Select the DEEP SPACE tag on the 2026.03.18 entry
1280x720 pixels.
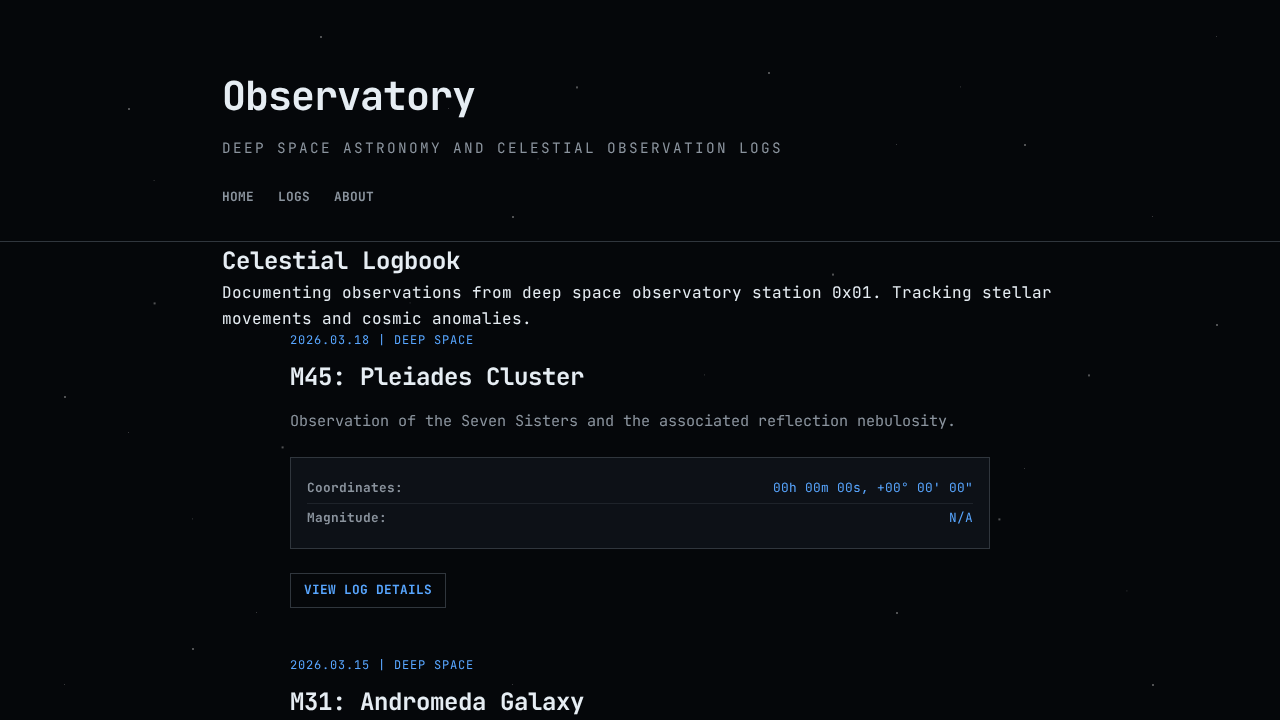433,339
